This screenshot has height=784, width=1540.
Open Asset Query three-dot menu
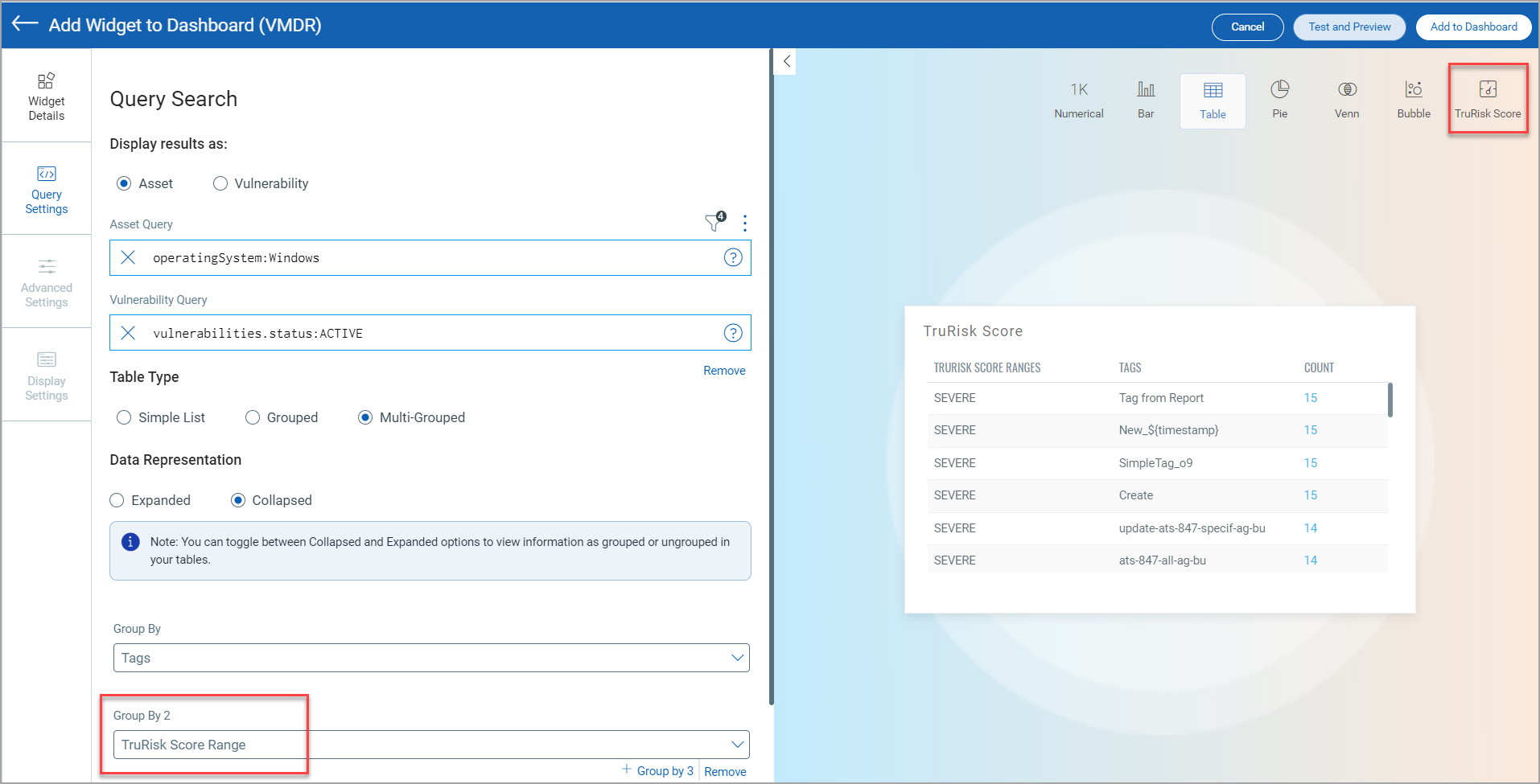pyautogui.click(x=745, y=223)
